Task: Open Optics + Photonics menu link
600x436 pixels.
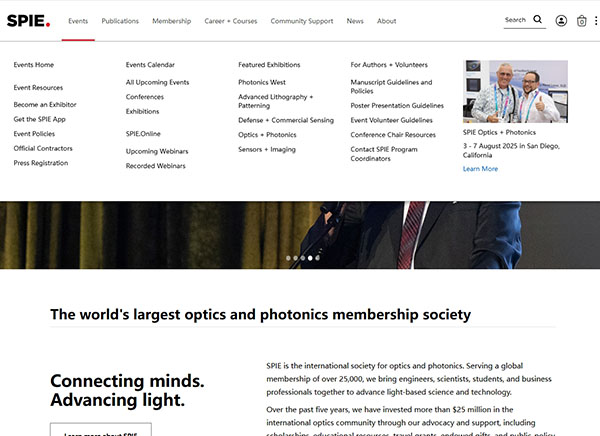Action: click(x=267, y=135)
